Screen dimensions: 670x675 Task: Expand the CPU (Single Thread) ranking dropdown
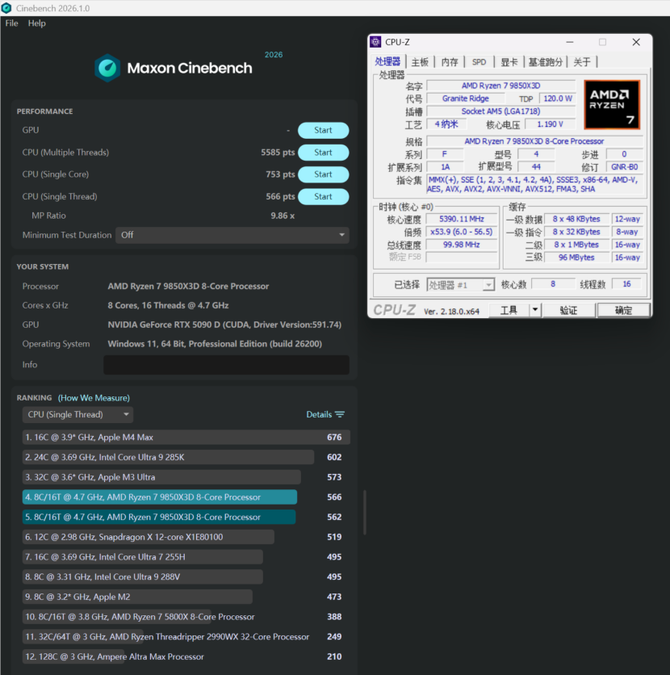click(x=78, y=415)
